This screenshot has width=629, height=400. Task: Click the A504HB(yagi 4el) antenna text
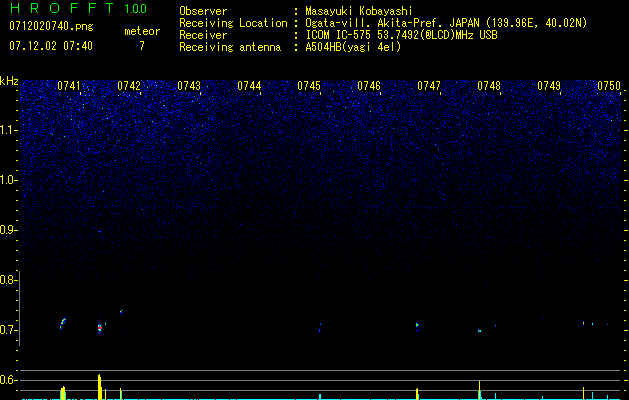[353, 47]
